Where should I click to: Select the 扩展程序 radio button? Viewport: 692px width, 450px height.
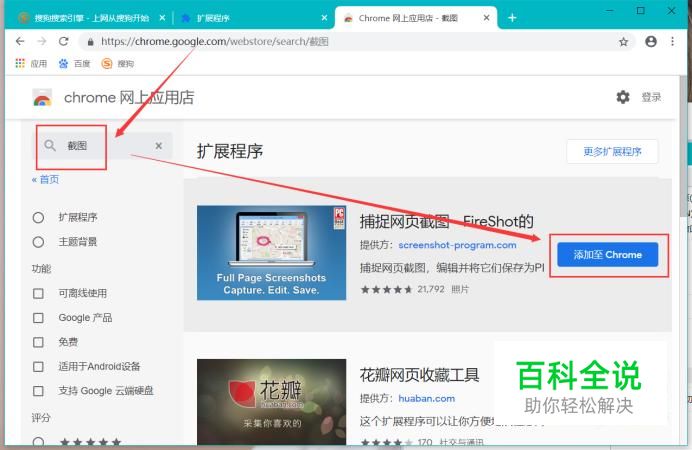click(38, 218)
